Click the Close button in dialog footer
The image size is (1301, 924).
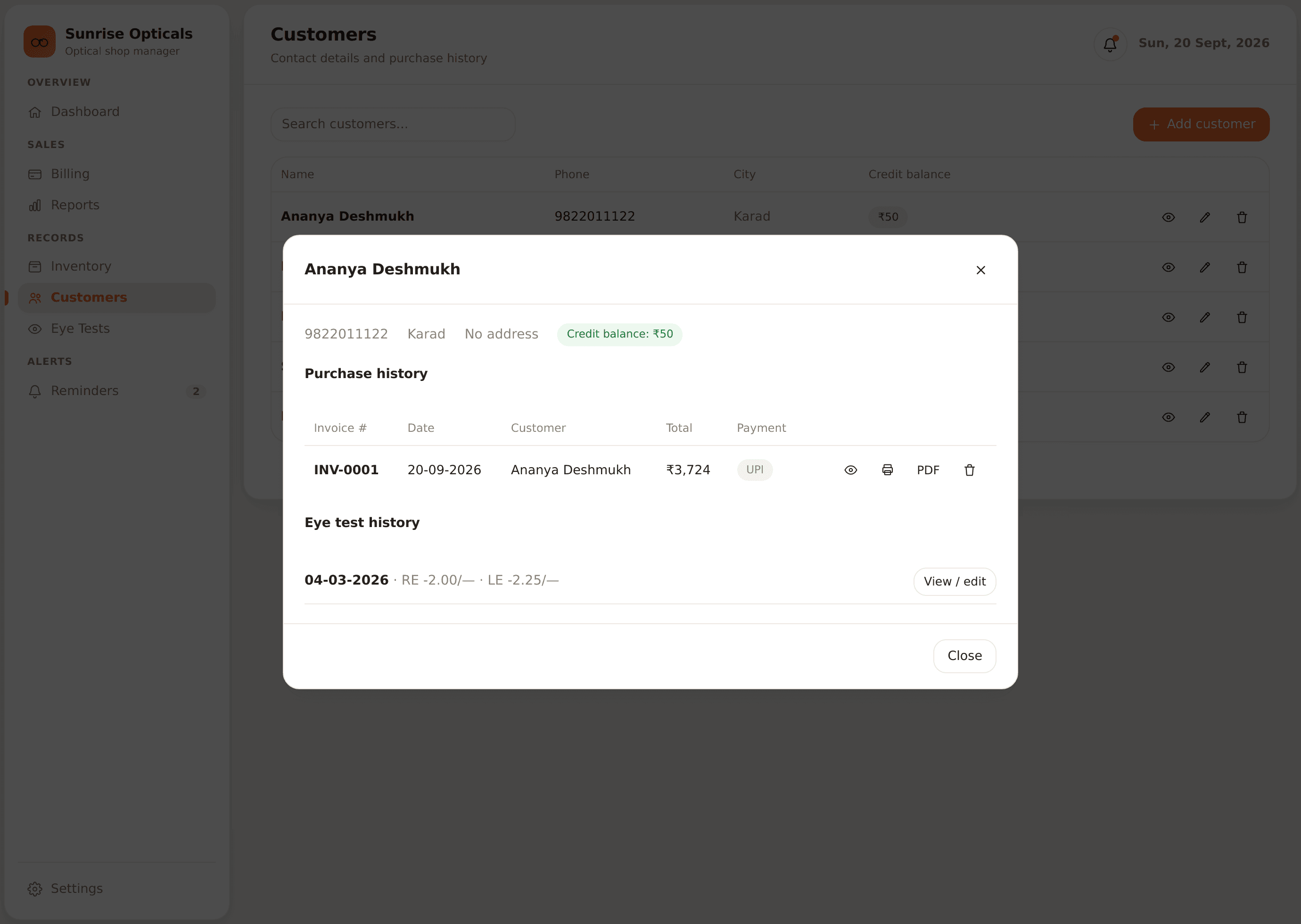tap(964, 655)
